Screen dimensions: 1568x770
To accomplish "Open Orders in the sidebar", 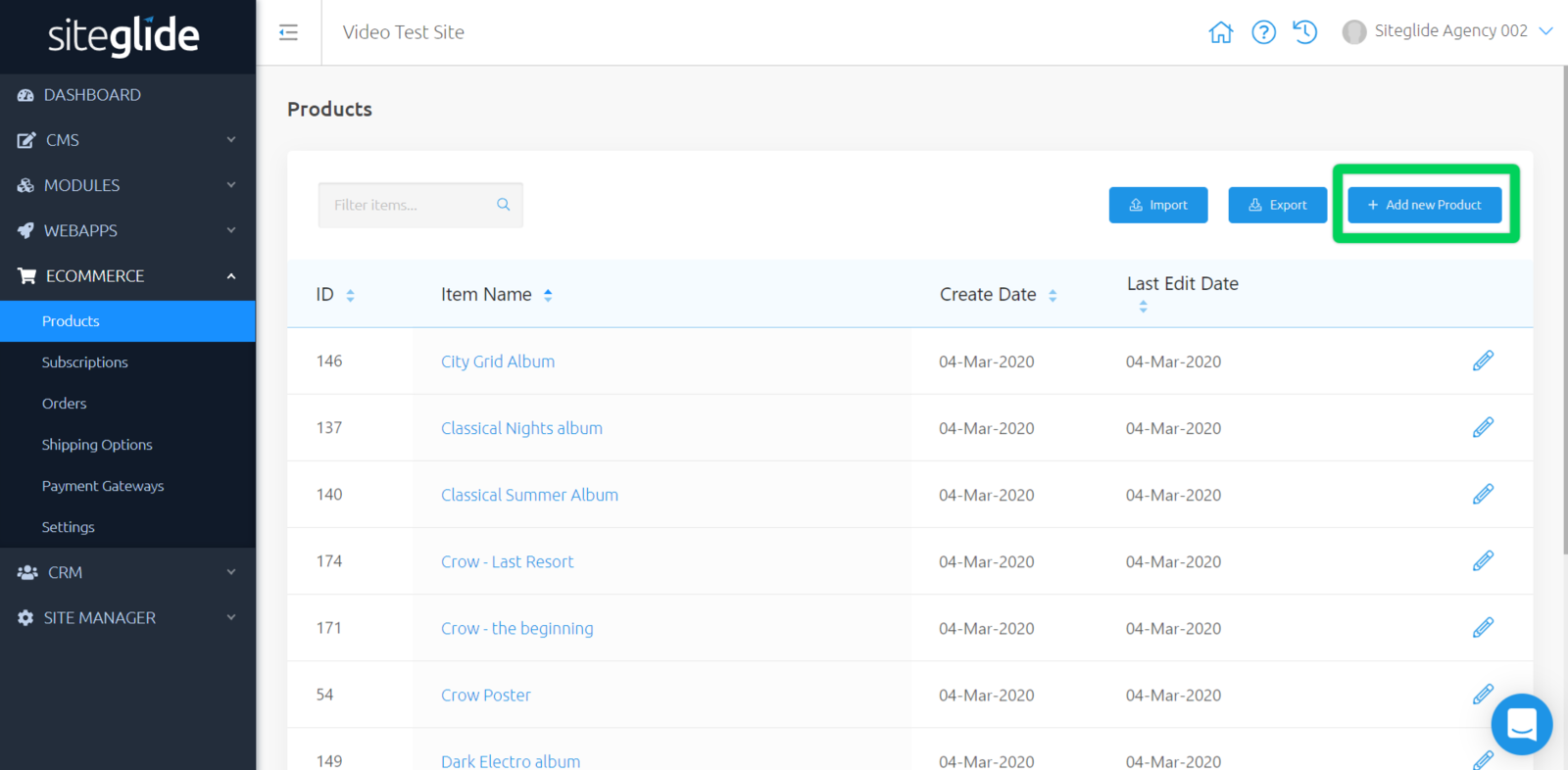I will click(65, 404).
